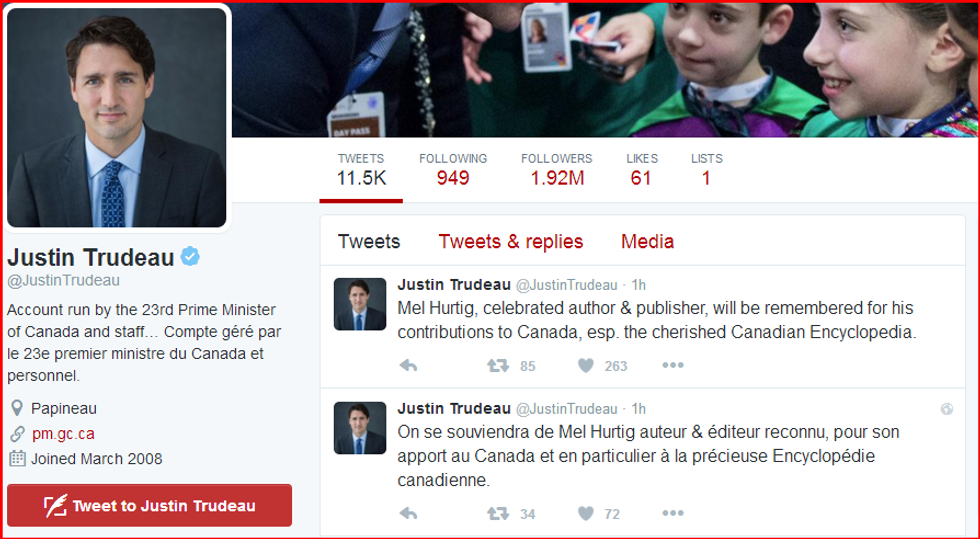Reply to the Mel Hurtig English tweet
The height and width of the screenshot is (539, 980).
[408, 366]
